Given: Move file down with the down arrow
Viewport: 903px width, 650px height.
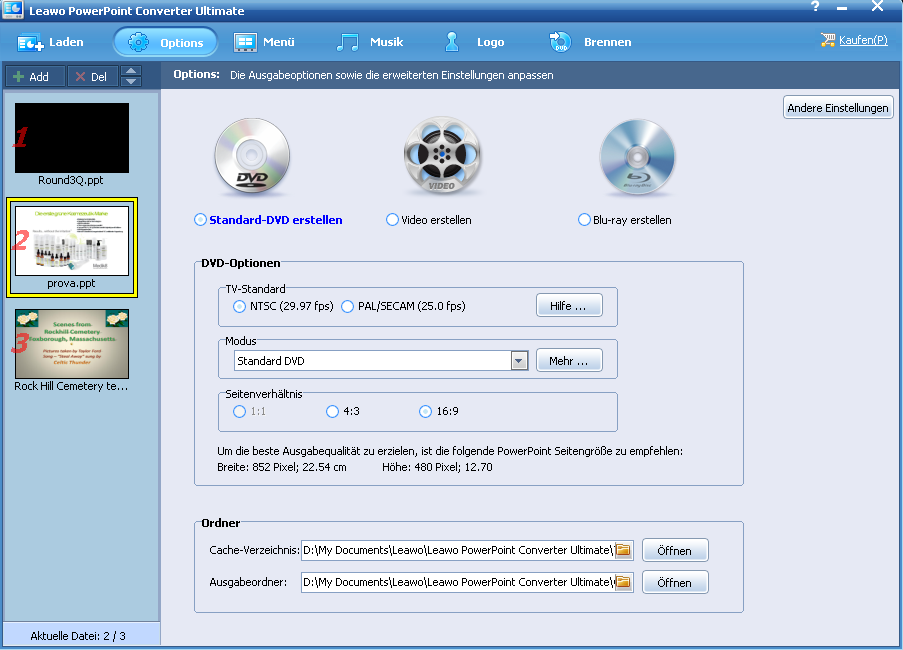Looking at the screenshot, I should 131,81.
